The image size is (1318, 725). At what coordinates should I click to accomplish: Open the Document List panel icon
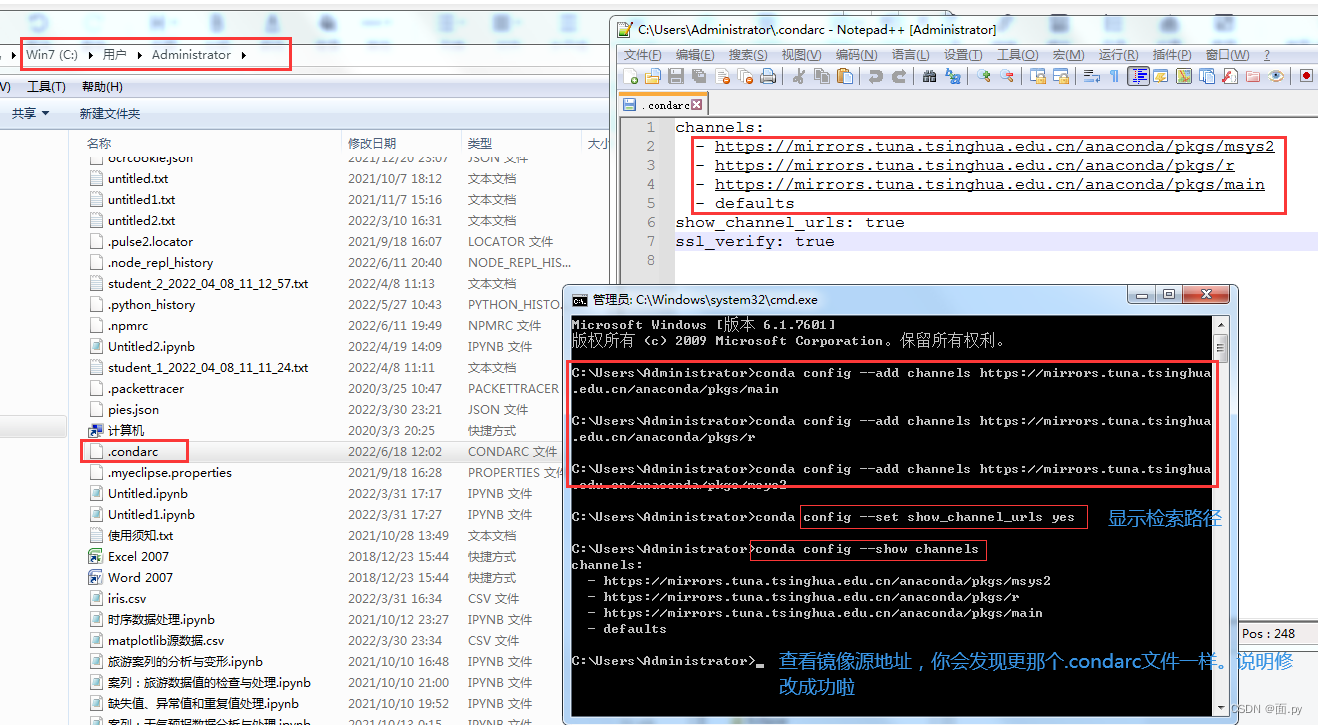pos(1207,76)
